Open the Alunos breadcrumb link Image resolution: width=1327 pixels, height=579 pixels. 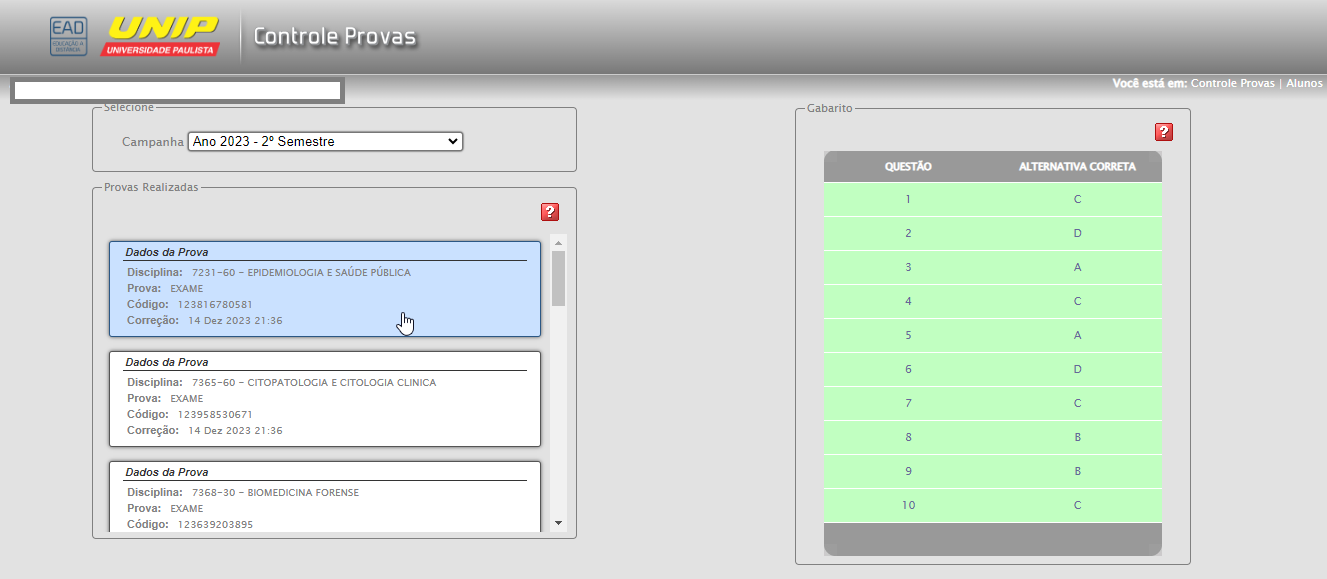pyautogui.click(x=1304, y=84)
